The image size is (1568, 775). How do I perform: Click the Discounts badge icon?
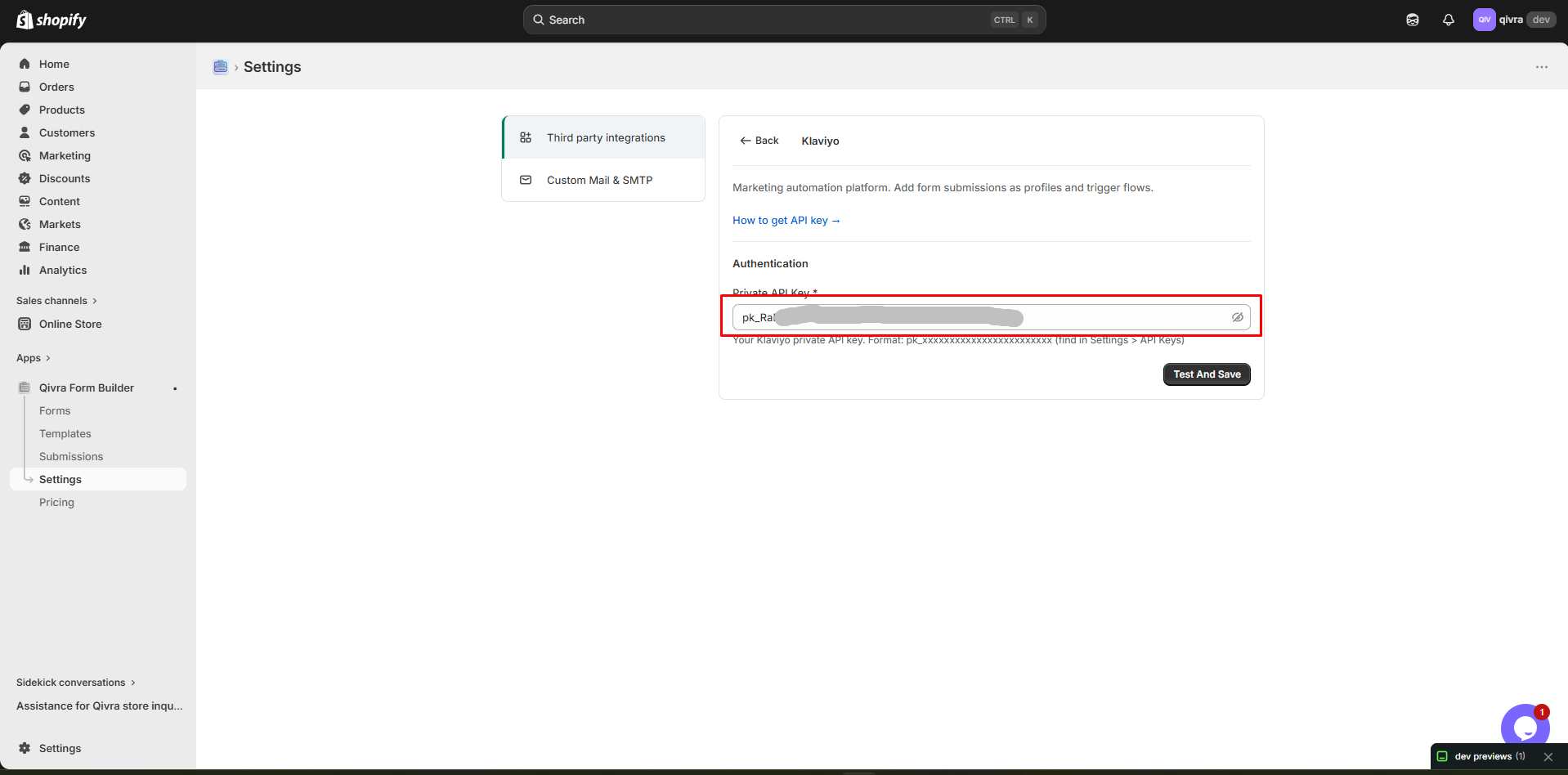tap(25, 178)
